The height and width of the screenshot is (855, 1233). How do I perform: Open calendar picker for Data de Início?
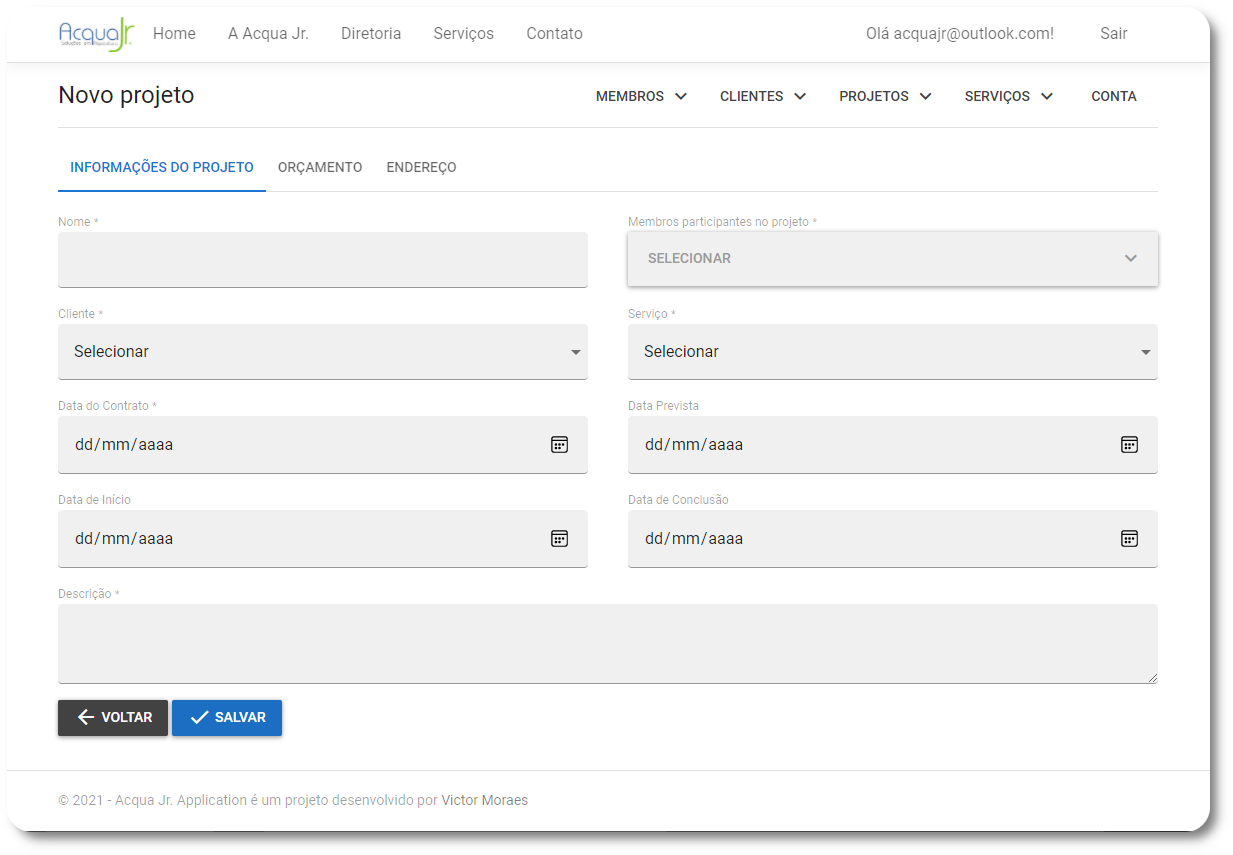point(559,538)
